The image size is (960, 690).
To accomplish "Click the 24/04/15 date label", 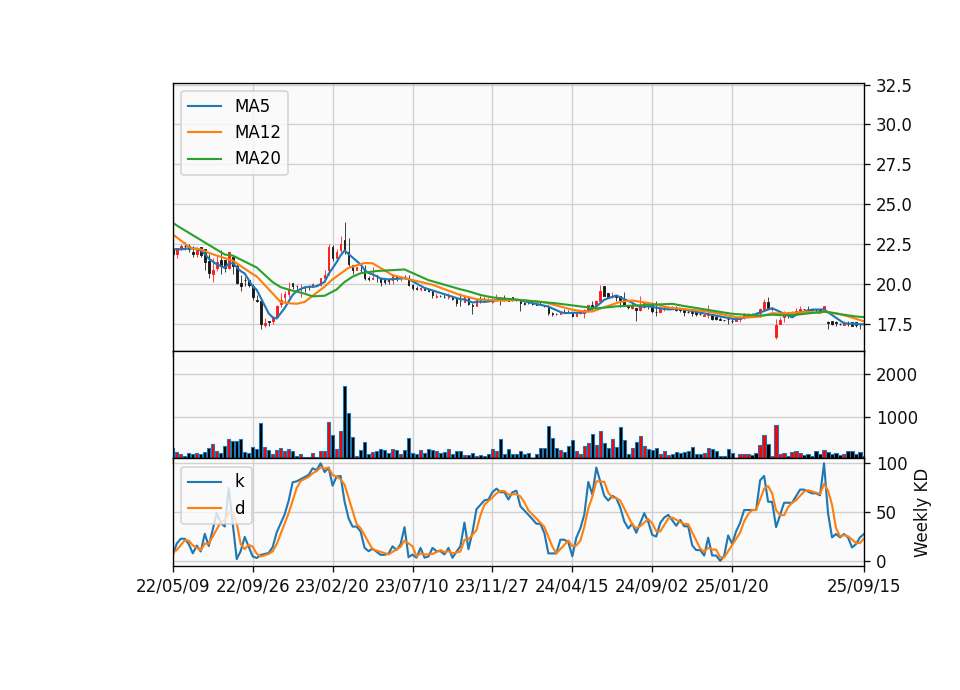I will (x=572, y=586).
